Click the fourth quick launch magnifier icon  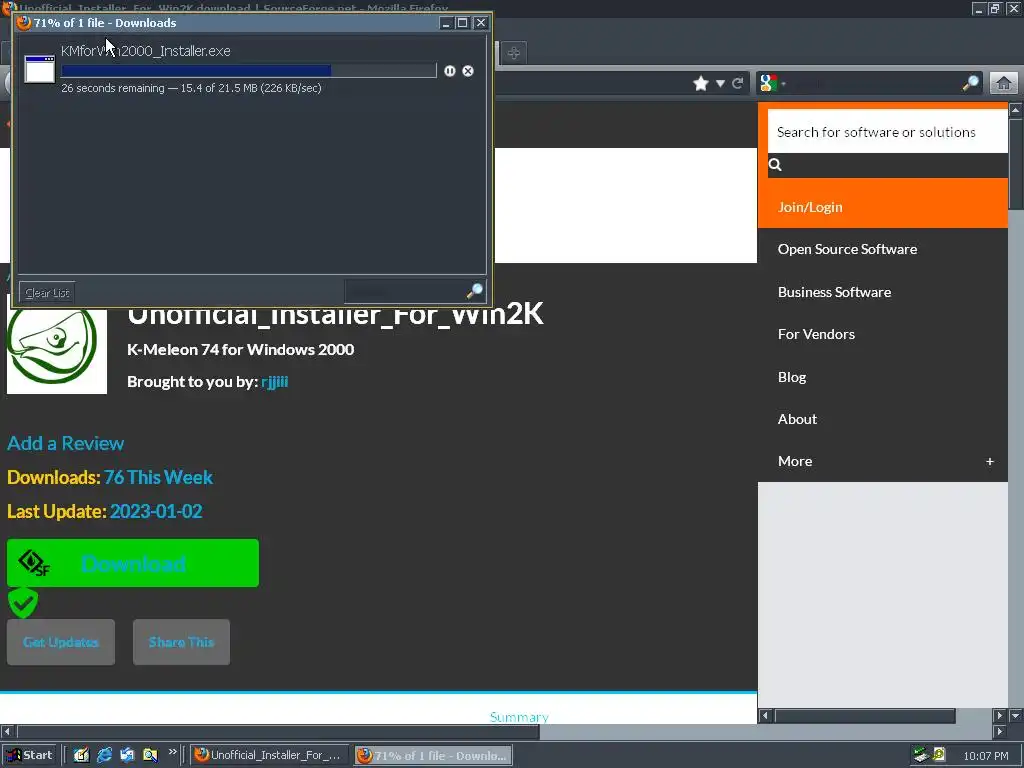[x=150, y=755]
